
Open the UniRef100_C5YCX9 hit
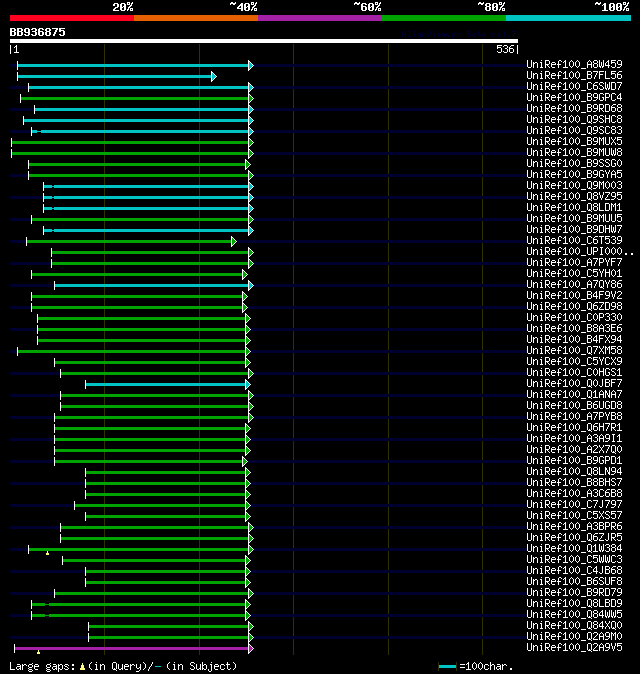[574, 362]
